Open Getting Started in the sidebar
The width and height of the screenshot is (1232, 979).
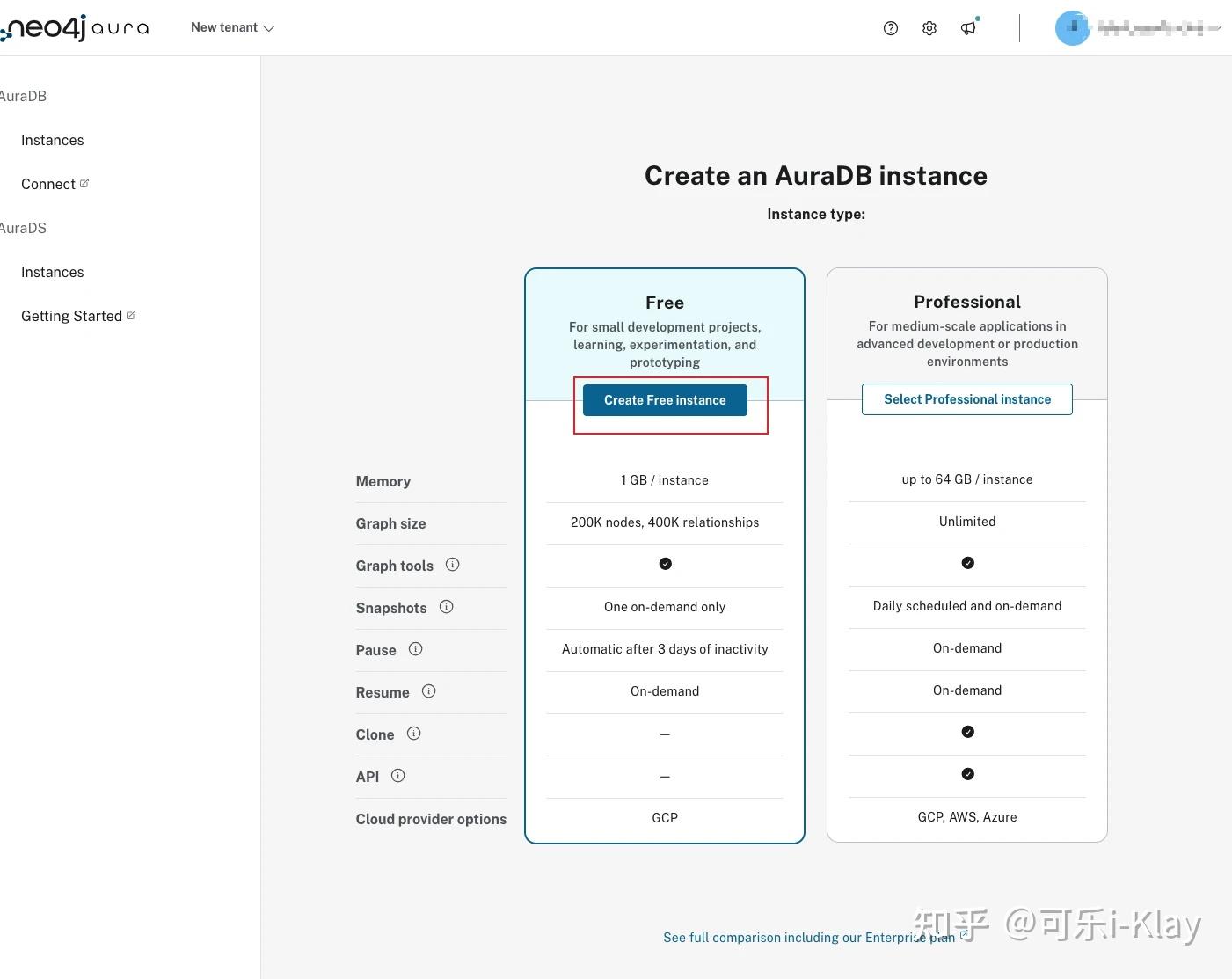tap(71, 316)
